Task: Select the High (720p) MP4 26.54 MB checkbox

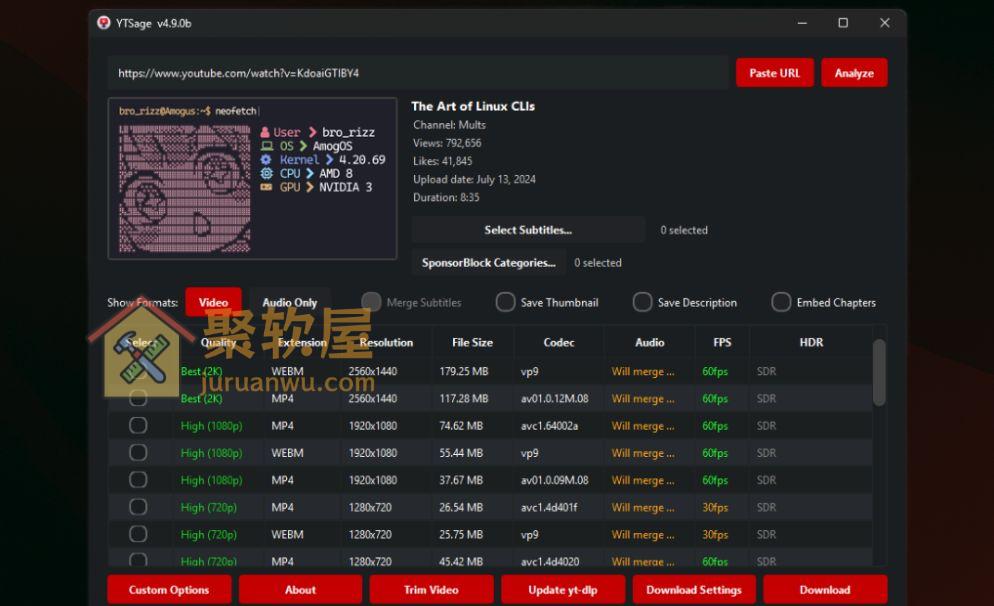Action: click(138, 507)
